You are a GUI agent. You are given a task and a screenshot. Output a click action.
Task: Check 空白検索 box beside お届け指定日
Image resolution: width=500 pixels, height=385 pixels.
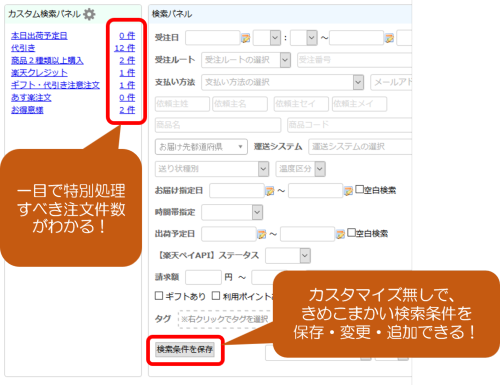tap(359, 189)
